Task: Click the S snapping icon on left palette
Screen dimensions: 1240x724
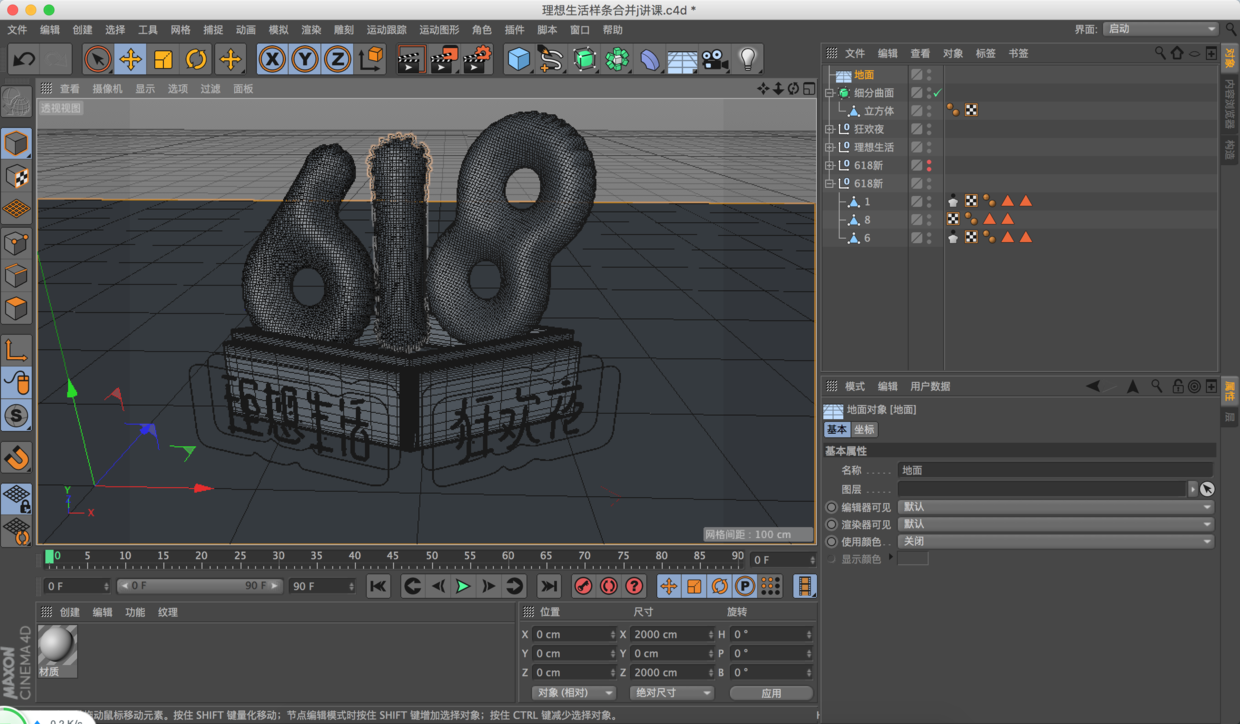Action: coord(16,415)
